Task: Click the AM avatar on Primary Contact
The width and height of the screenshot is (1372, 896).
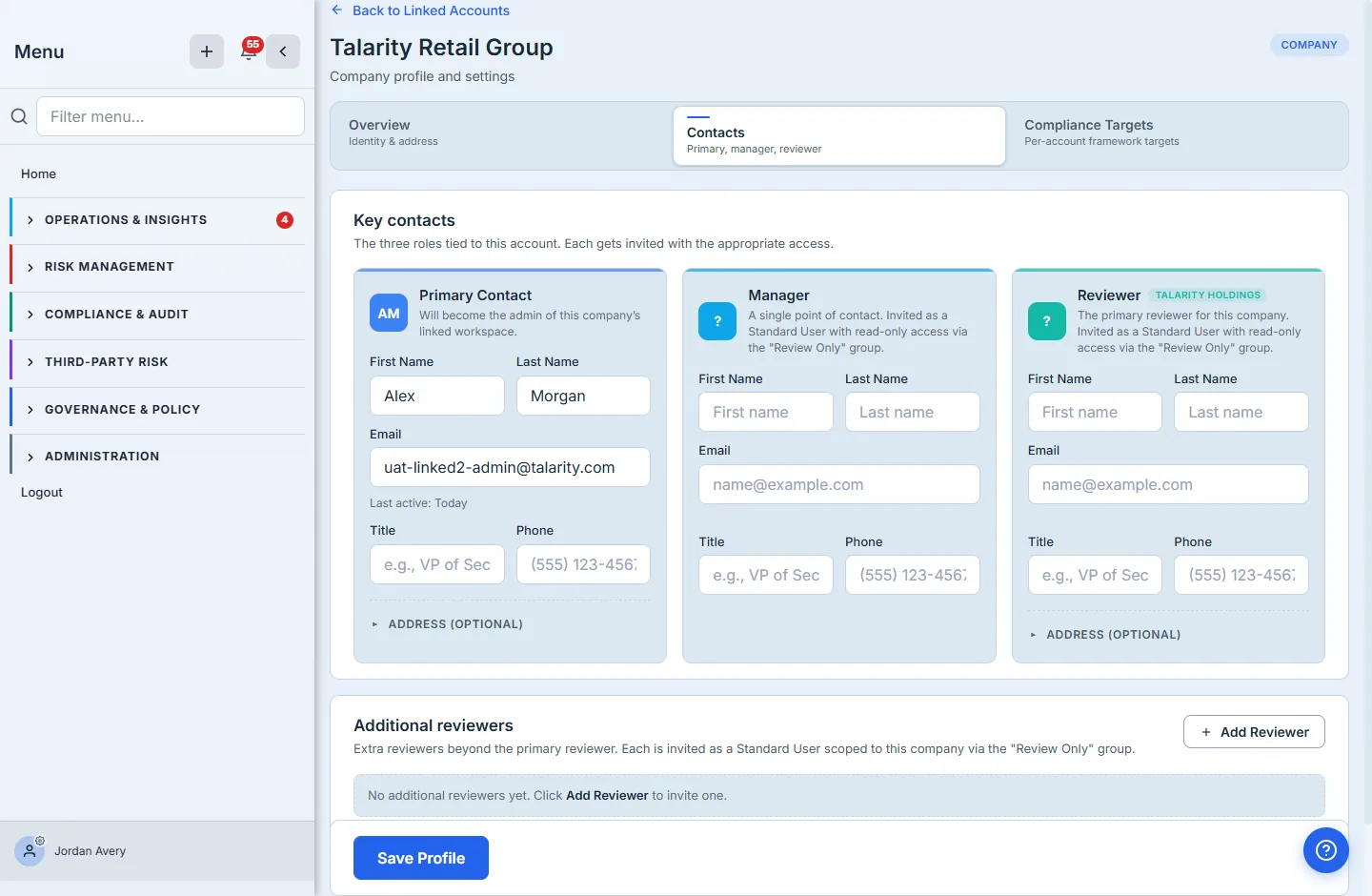Action: 389,313
